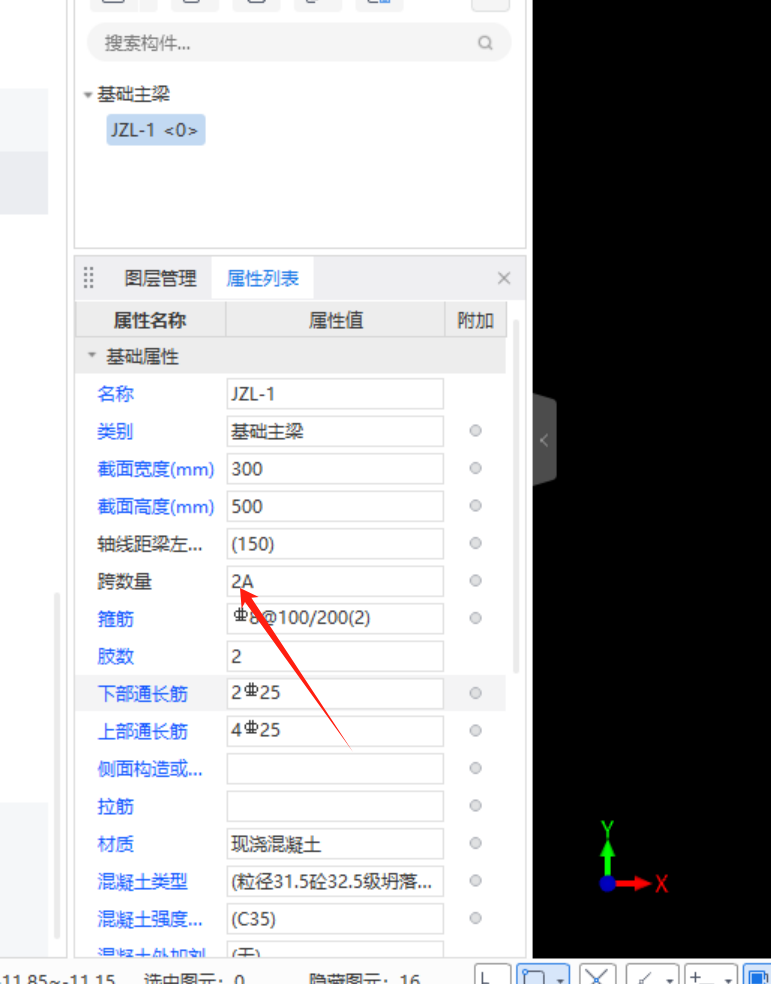Click the 类别 property label
771x984 pixels.
115,432
